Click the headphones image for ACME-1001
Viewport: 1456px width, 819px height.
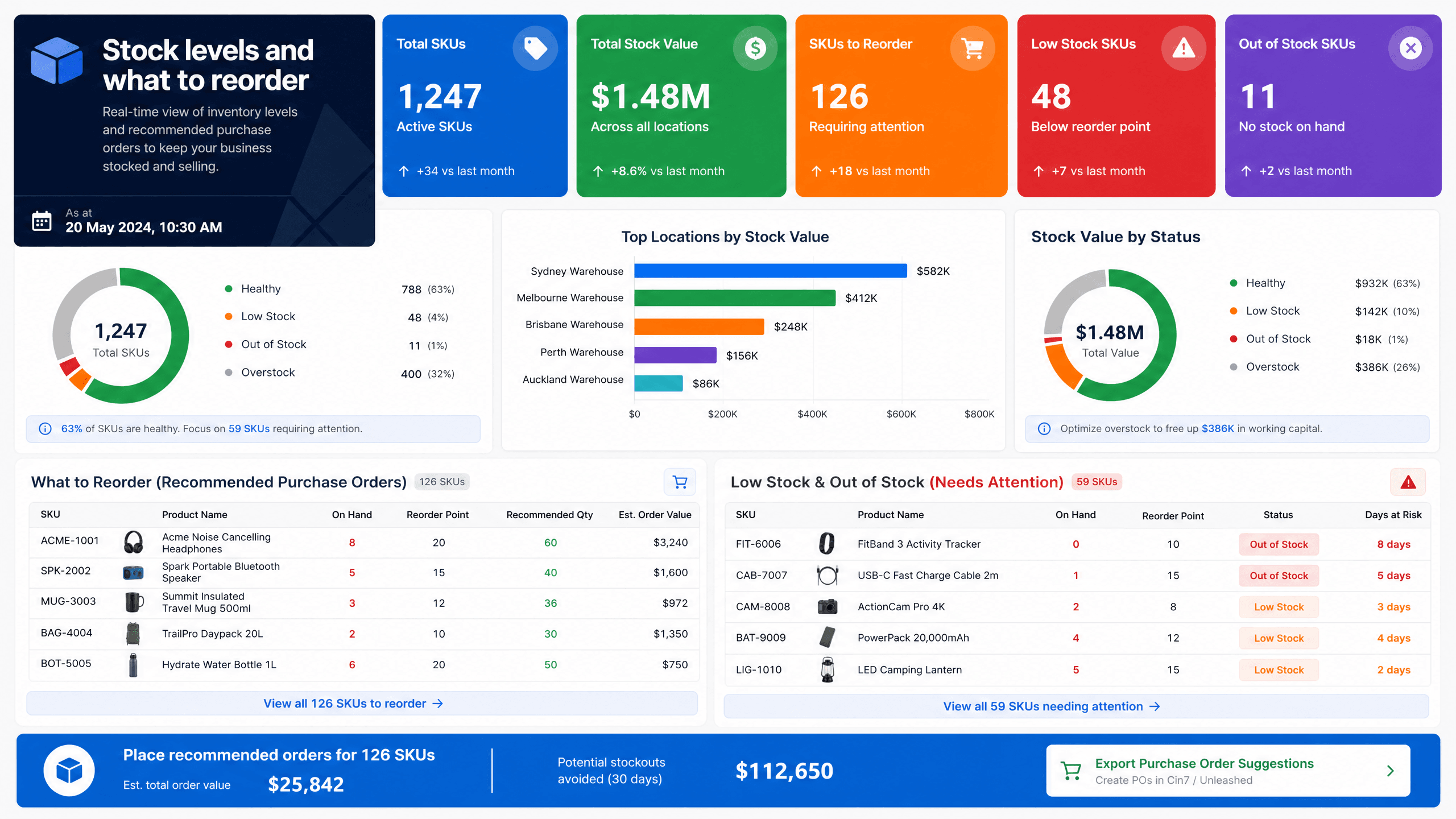(x=133, y=543)
